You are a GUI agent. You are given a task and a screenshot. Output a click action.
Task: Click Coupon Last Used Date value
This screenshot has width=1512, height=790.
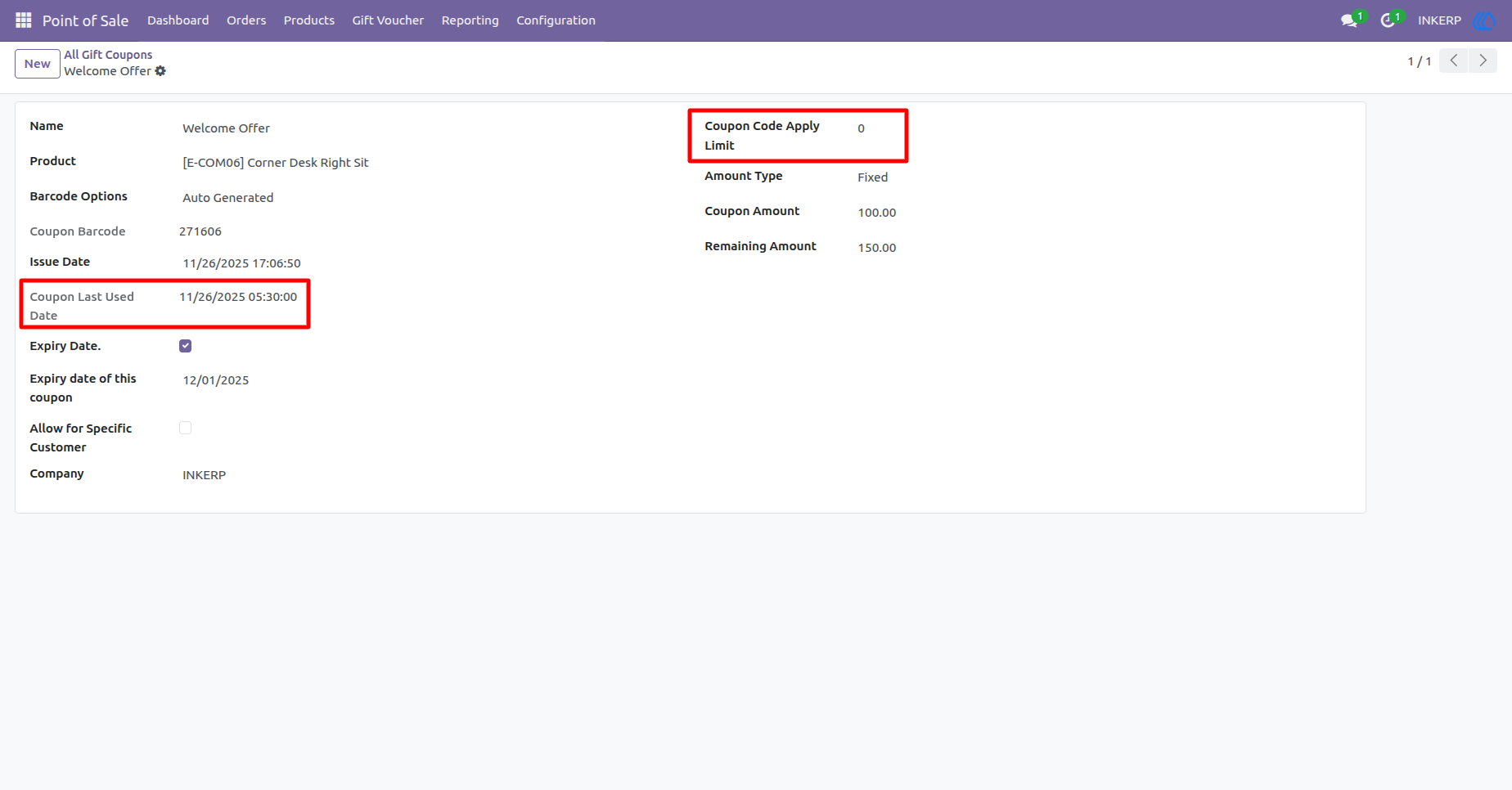(238, 297)
